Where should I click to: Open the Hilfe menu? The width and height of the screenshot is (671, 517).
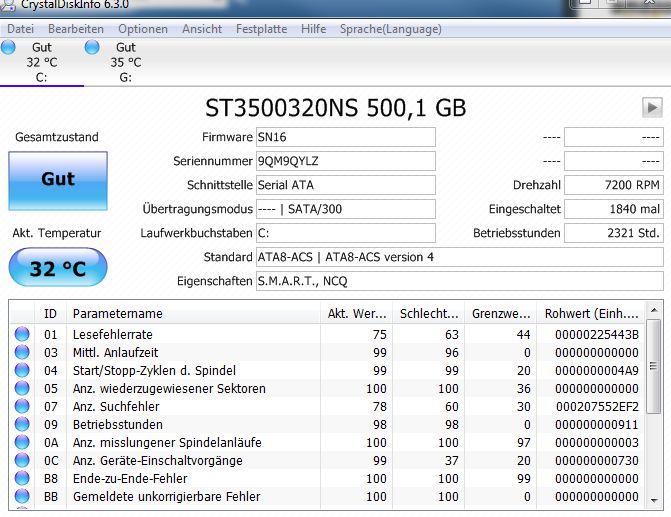pos(313,29)
